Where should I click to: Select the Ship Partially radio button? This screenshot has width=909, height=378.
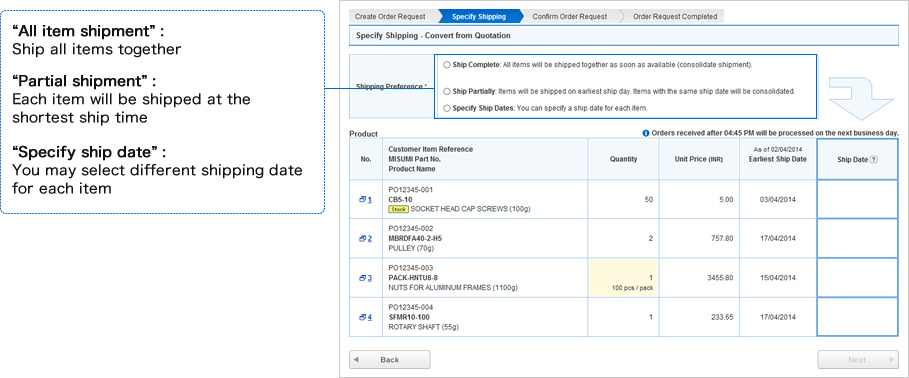[x=446, y=92]
